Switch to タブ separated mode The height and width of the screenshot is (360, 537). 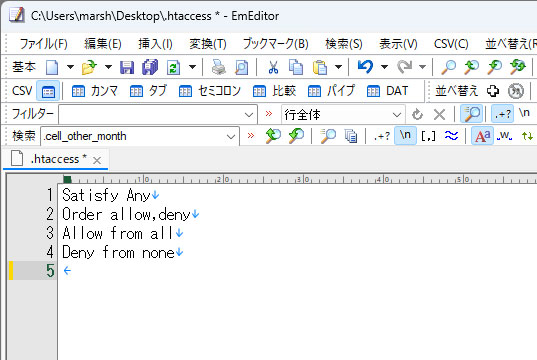[148, 91]
